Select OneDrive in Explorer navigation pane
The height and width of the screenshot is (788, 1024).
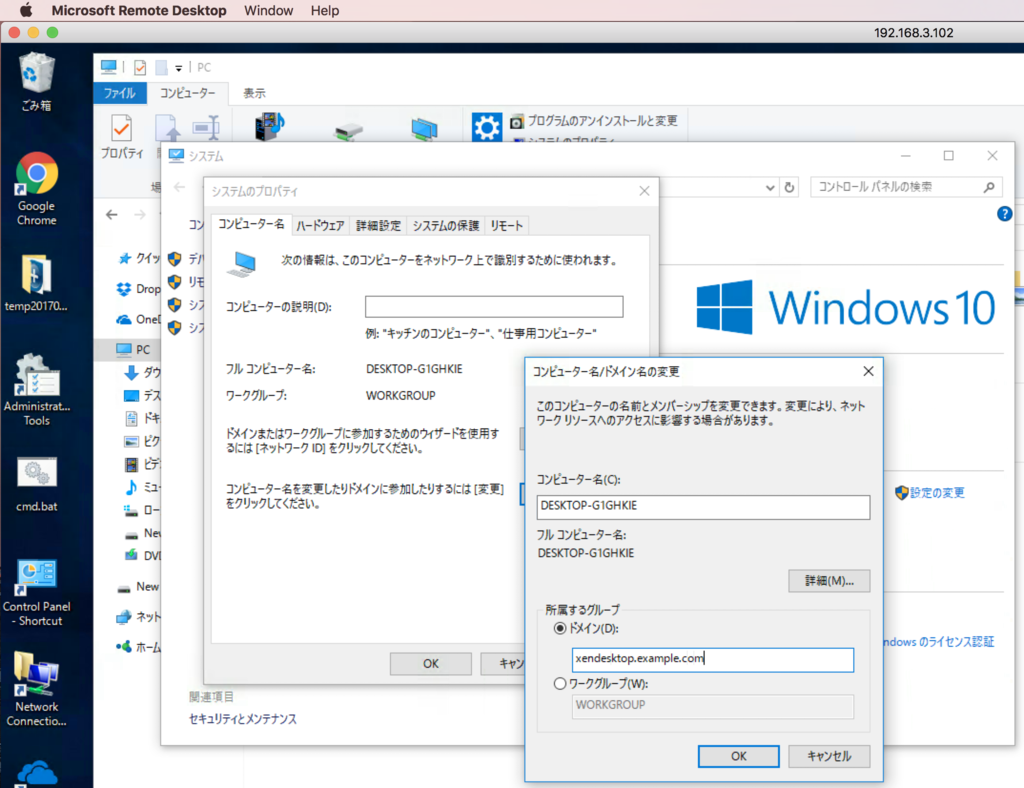(x=138, y=319)
